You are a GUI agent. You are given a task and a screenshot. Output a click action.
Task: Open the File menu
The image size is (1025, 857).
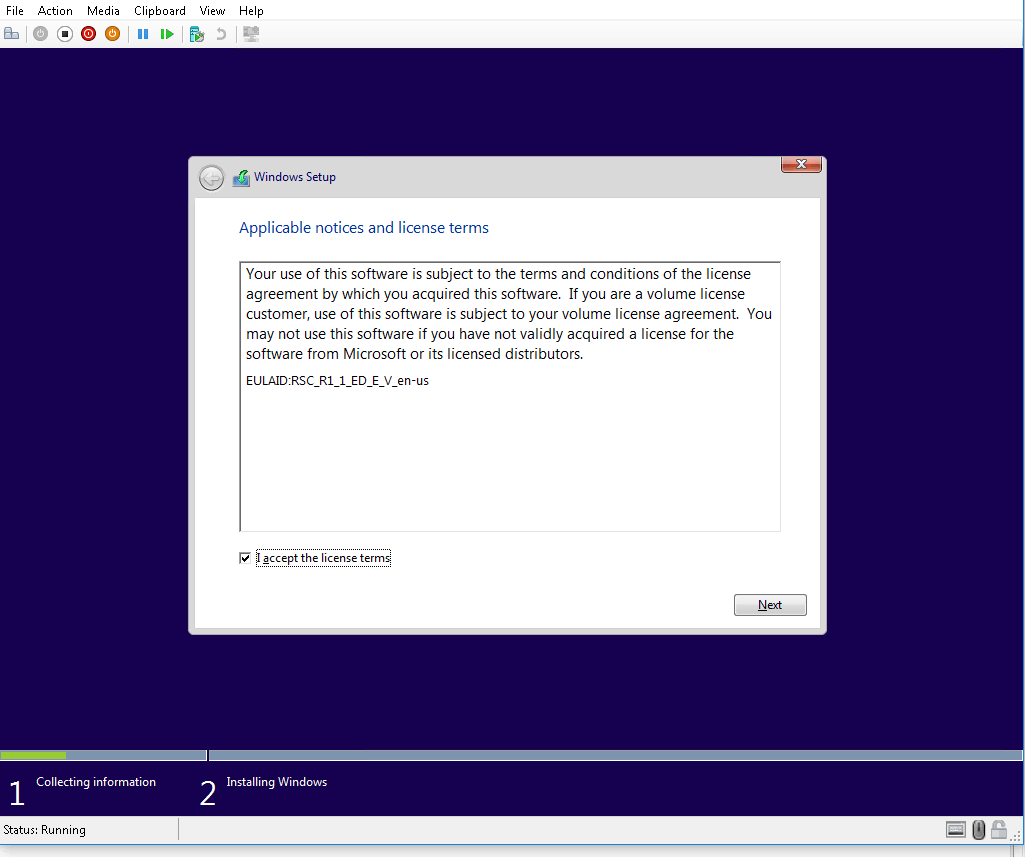click(14, 11)
